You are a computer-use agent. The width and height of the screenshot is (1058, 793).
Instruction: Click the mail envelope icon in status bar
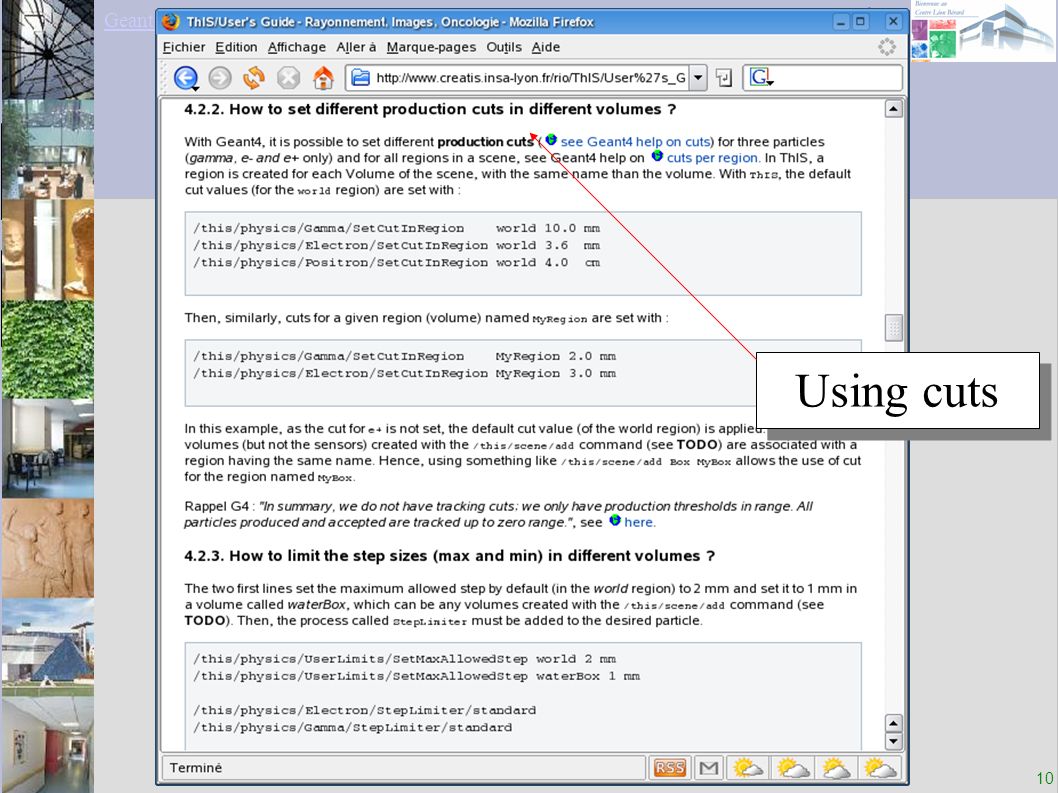coord(708,767)
